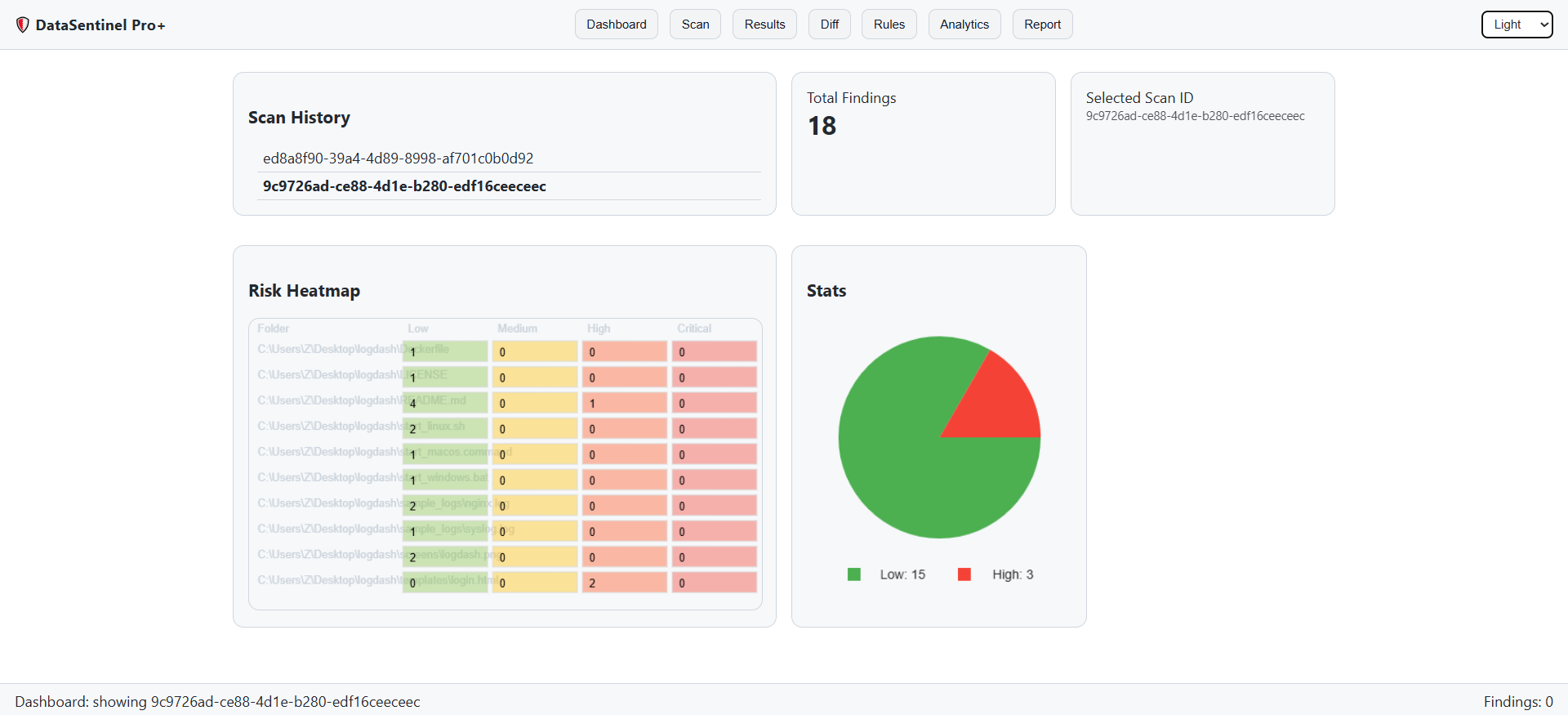
Task: Click the Stats panel heading
Action: click(826, 291)
